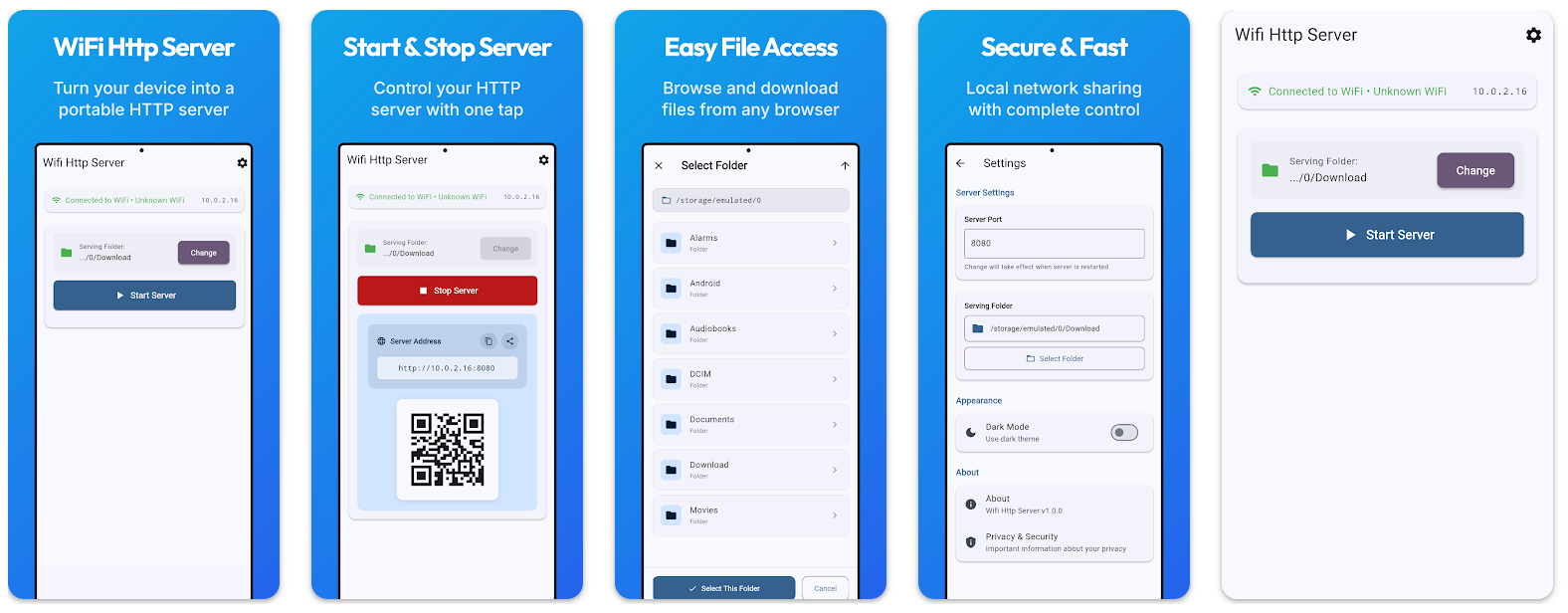Tap the QR code image
1568x613 pixels.
click(x=448, y=450)
